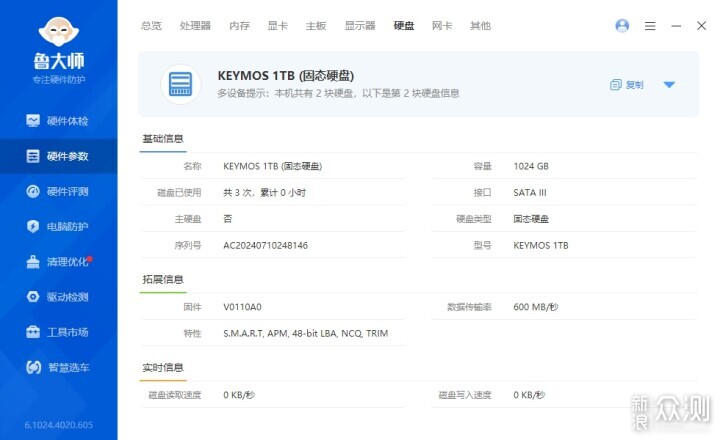Switch to the 内存 tab
The height and width of the screenshot is (440, 720).
tap(239, 26)
